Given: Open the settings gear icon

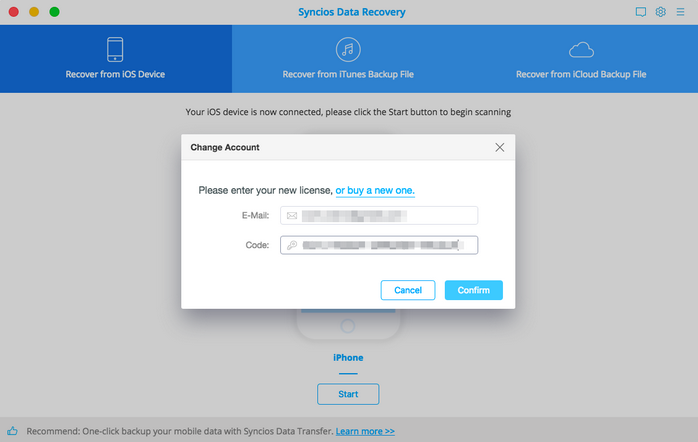Looking at the screenshot, I should (x=661, y=12).
